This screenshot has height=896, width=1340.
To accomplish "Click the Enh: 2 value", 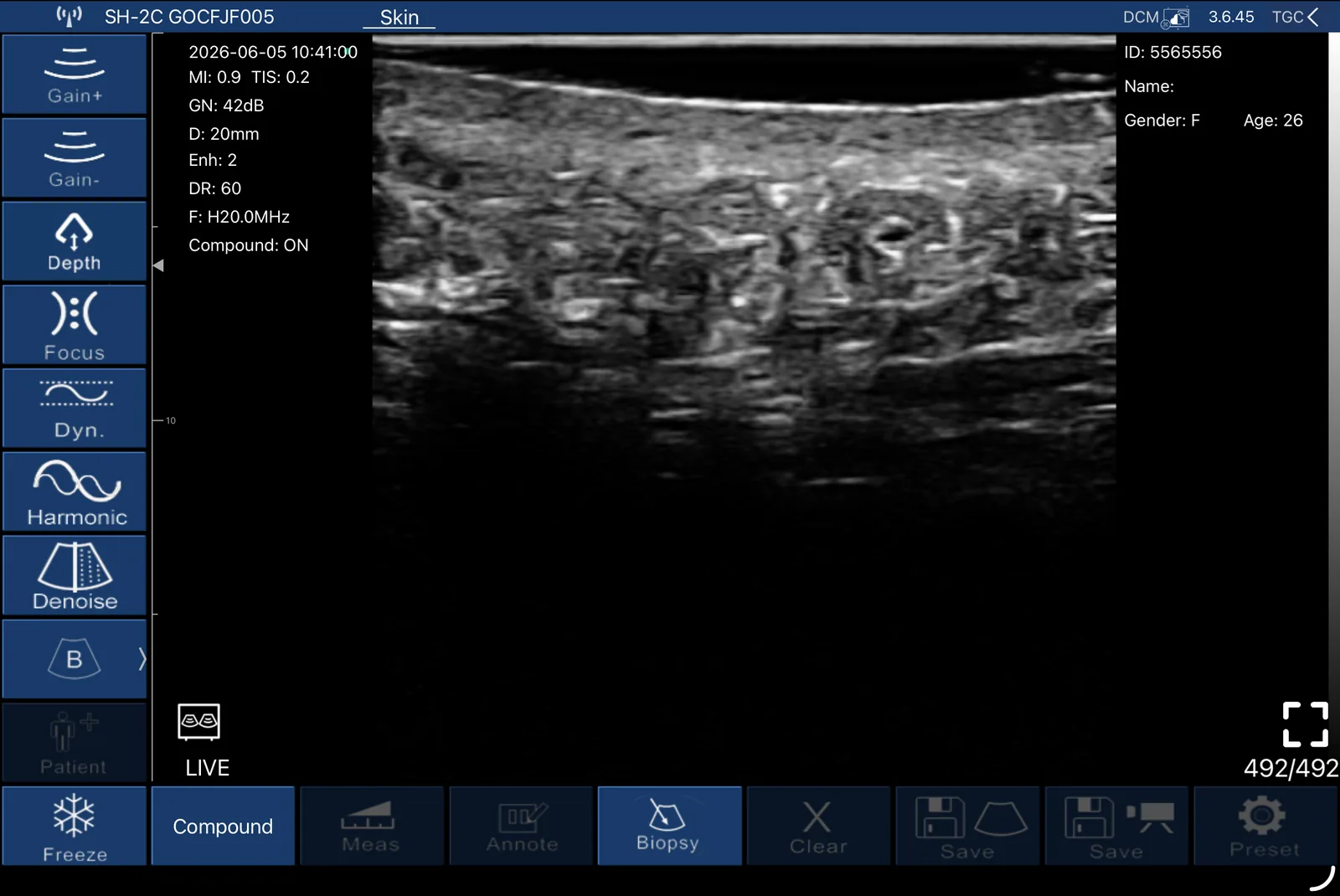I will [x=213, y=160].
